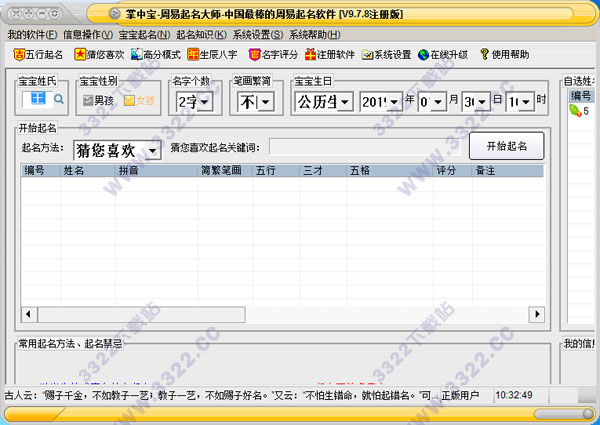Expand the 名字个数 dropdown
The image size is (600, 425).
pos(205,102)
